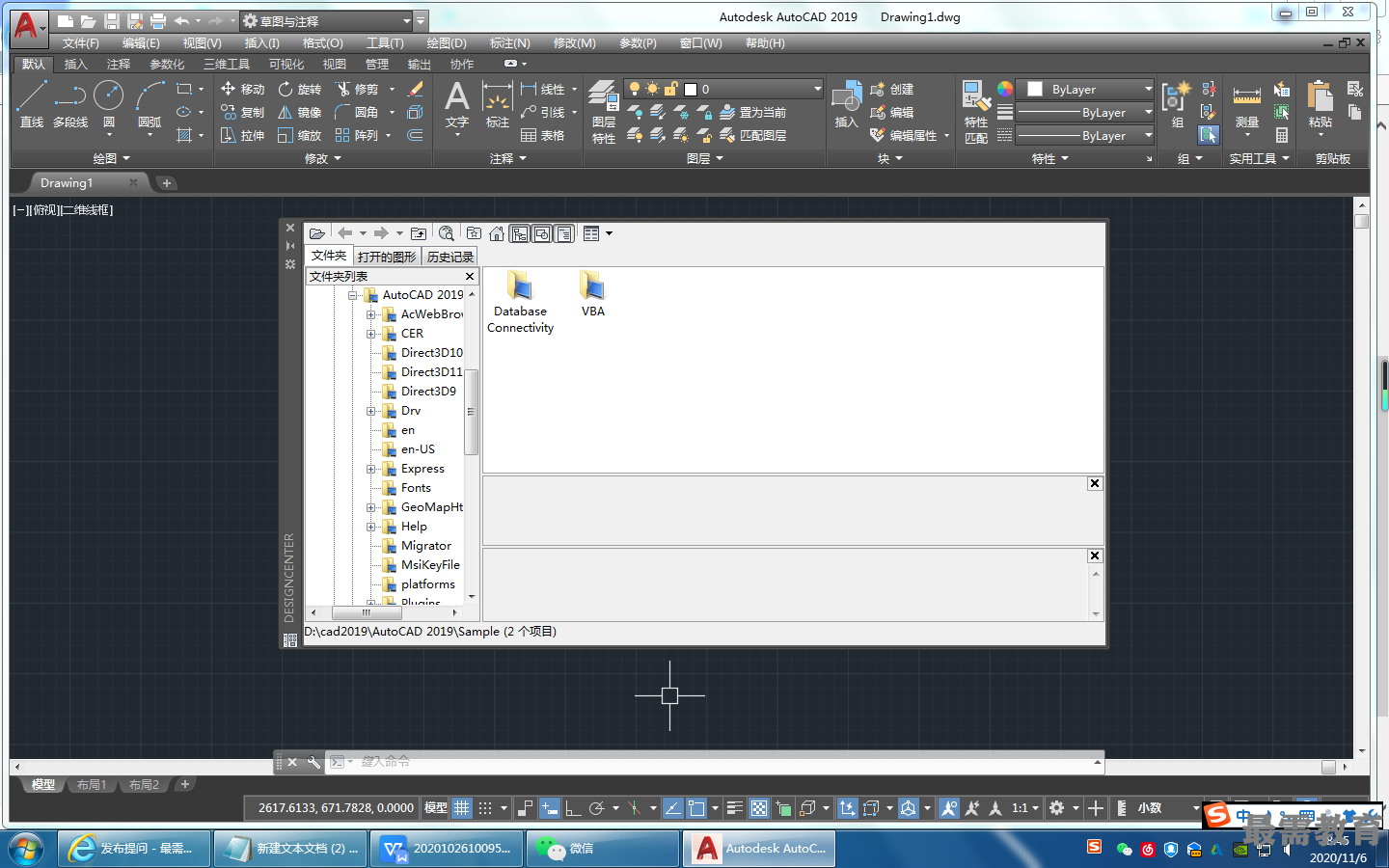The width and height of the screenshot is (1389, 868).
Task: Click the 创建 (Create block) icon
Action: click(x=891, y=89)
